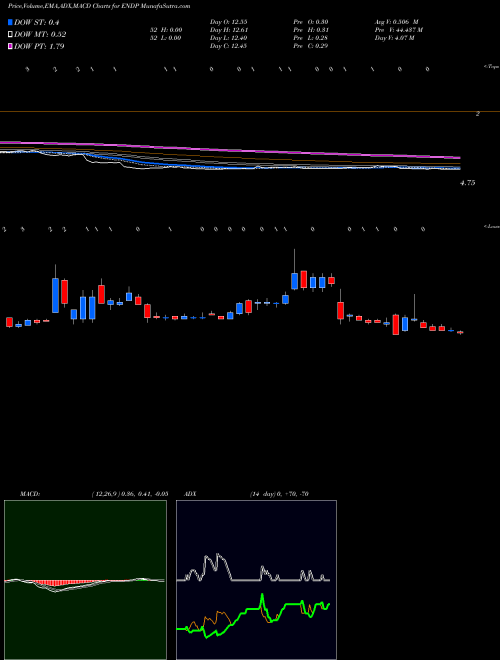
Task: Click inside the dark blue ADX chart panel
Action: tap(256, 580)
